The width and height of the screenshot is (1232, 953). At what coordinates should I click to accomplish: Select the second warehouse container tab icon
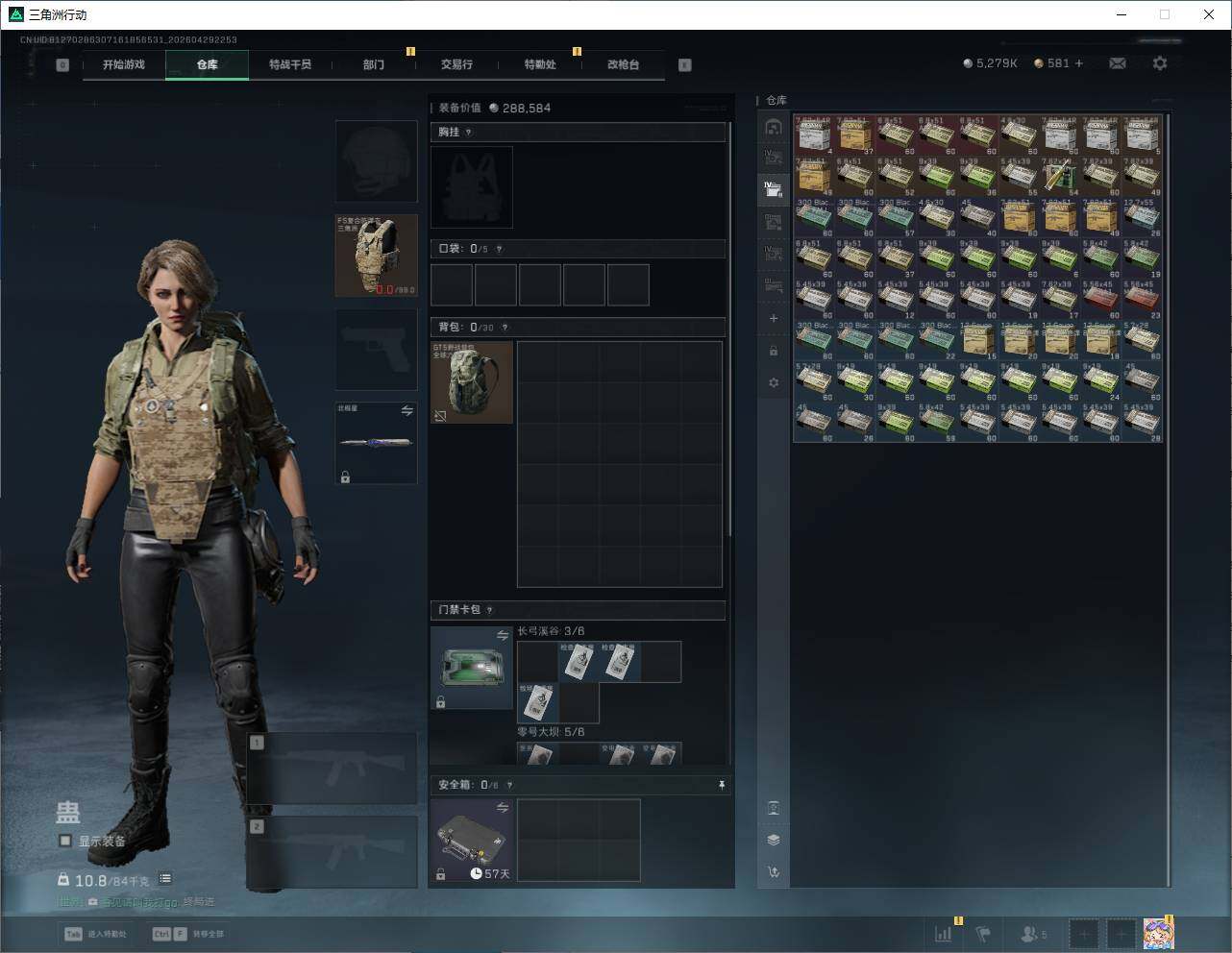pos(774,158)
